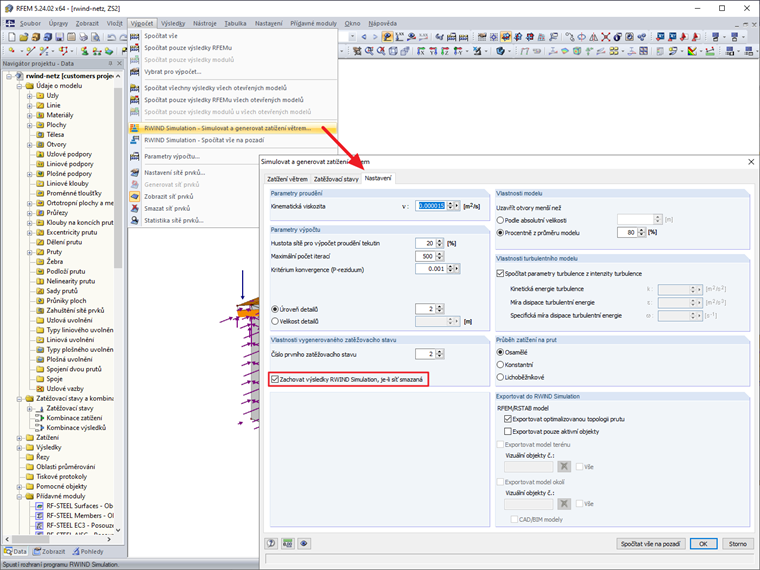Screen dimensions: 760x570
Task: Click the Parametry výpočtu menu icon
Action: click(135, 157)
